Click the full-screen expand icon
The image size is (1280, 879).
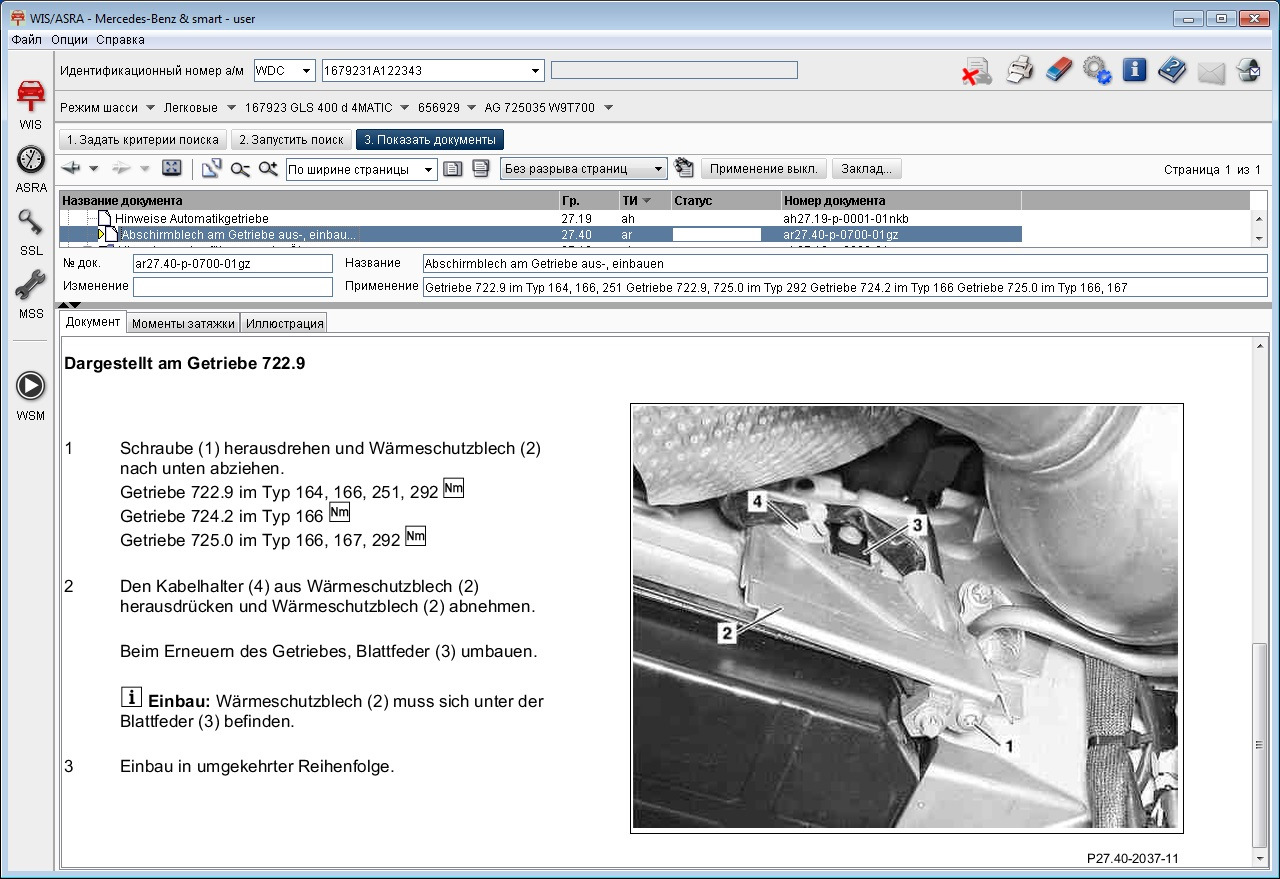171,168
